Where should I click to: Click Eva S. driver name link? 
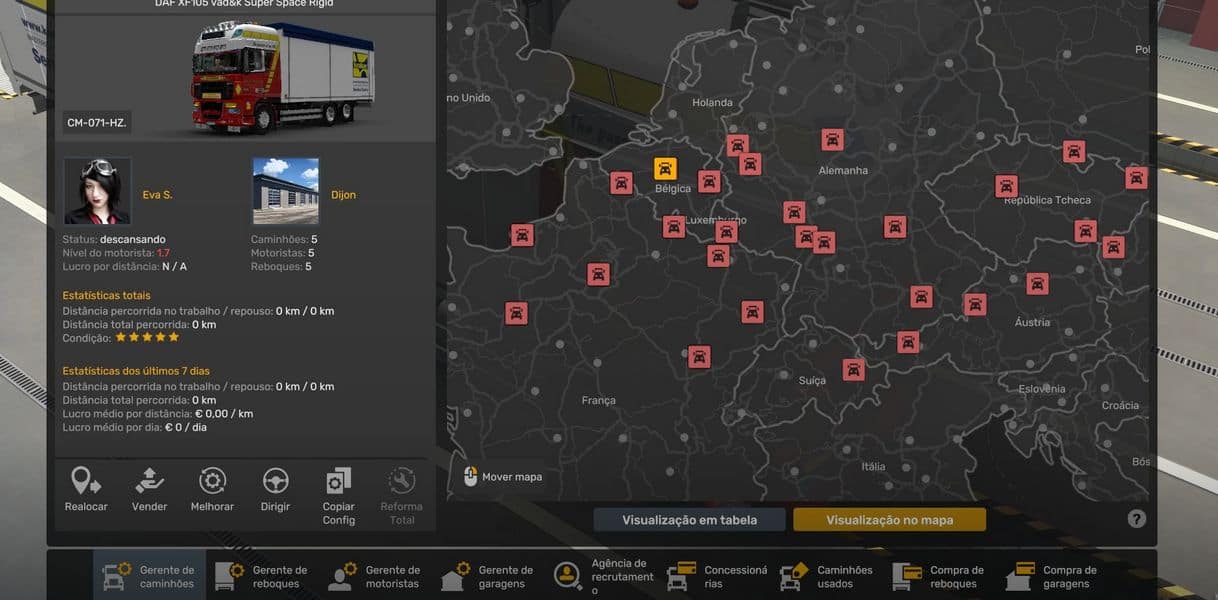click(157, 195)
